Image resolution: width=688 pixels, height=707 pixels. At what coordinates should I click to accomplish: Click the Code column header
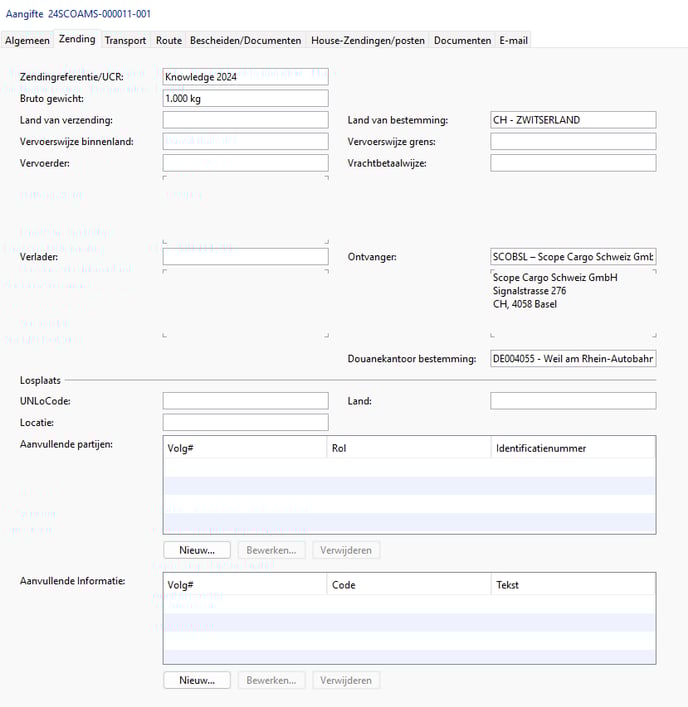point(408,585)
